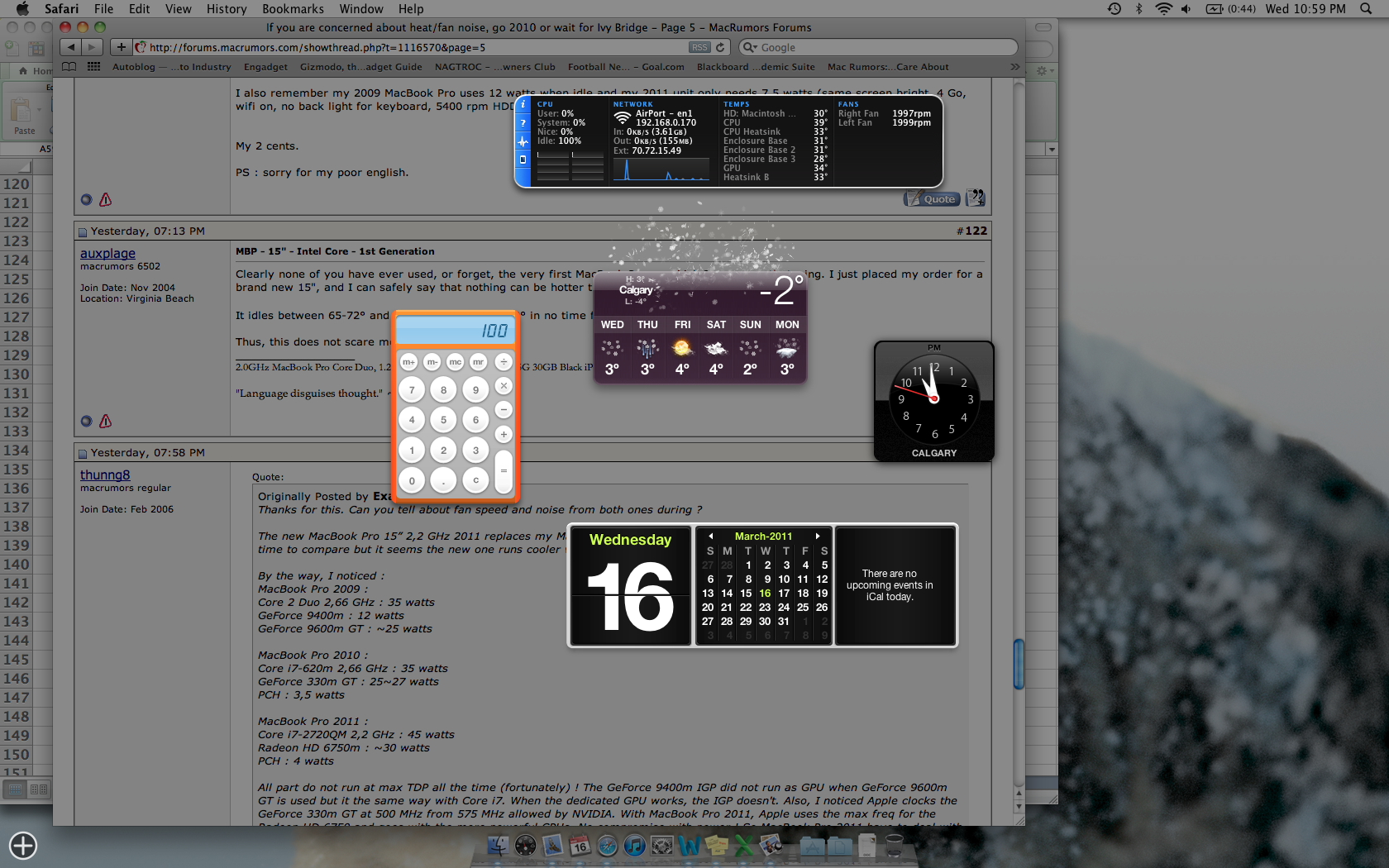Go forward with Safari's forward arrow
Viewport: 1389px width, 868px height.
pos(93,47)
